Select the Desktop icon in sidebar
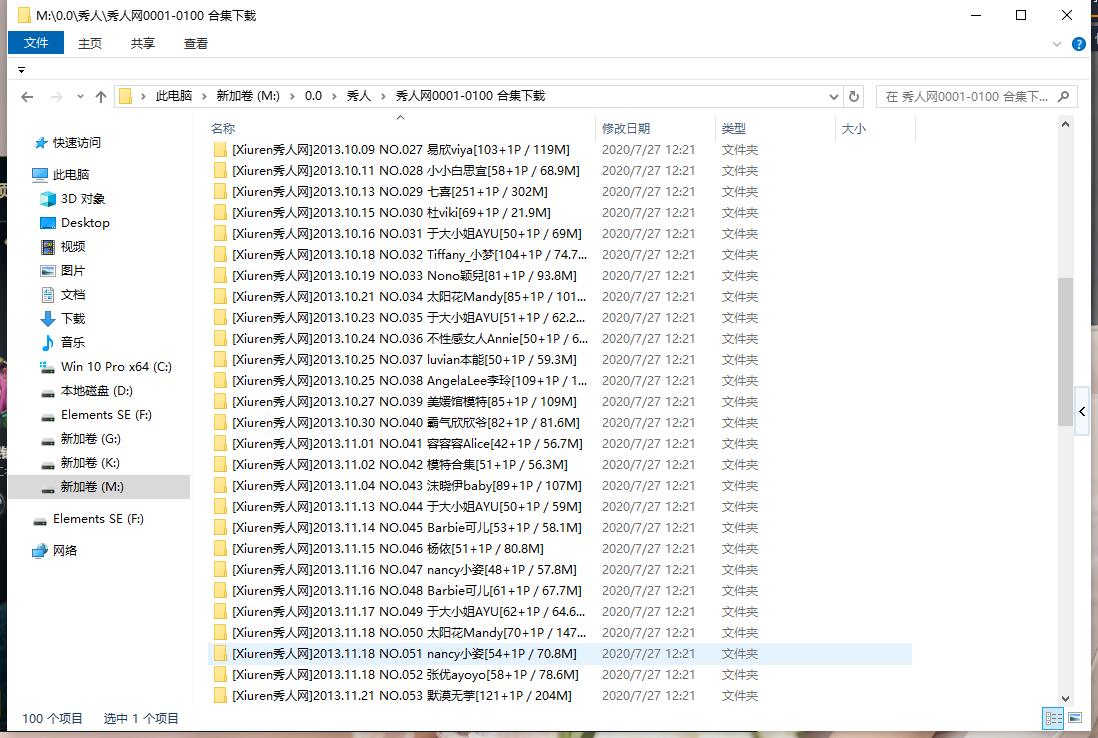1098x738 pixels. pyautogui.click(x=48, y=223)
